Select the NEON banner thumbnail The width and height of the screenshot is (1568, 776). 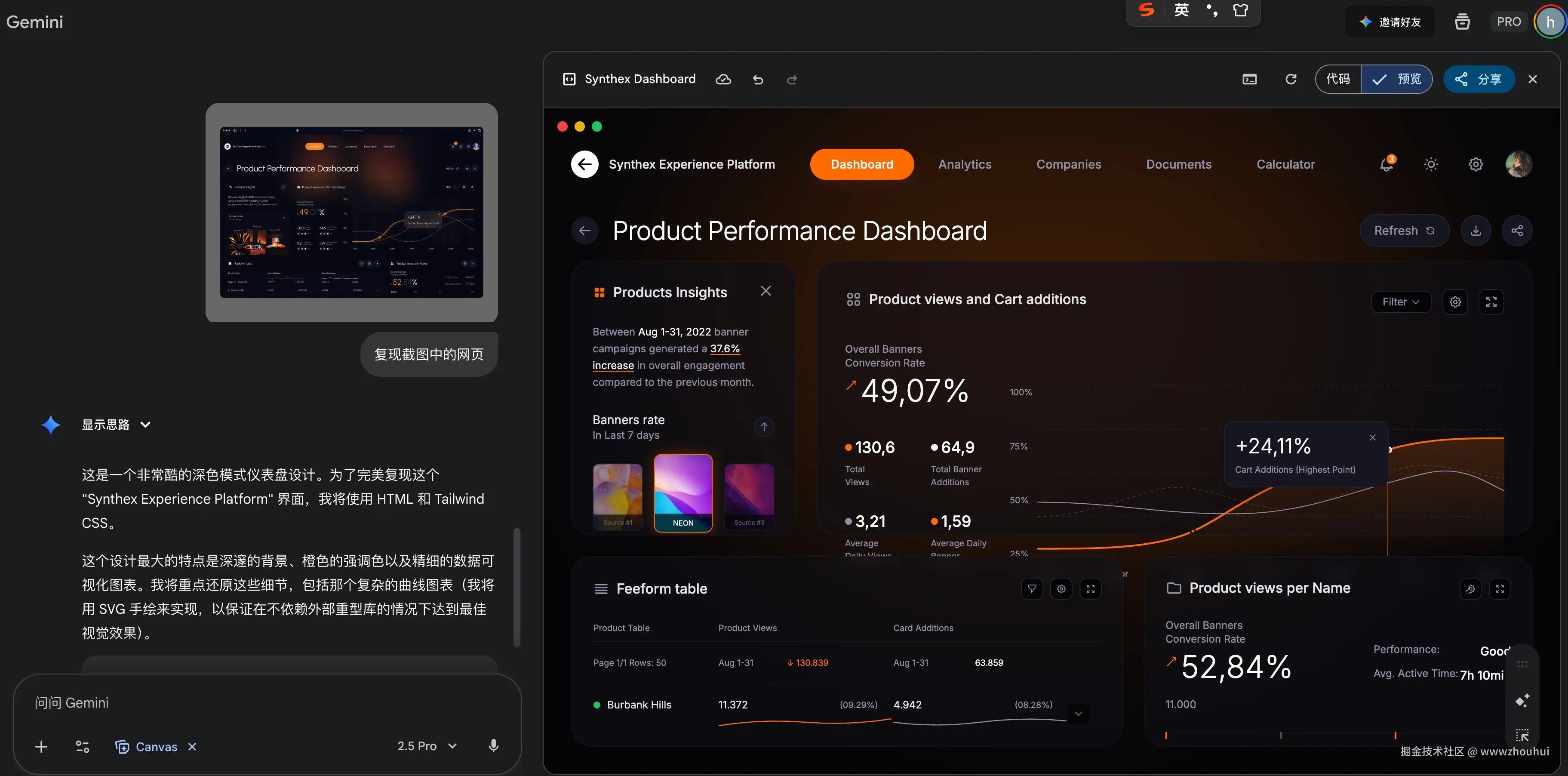point(683,493)
